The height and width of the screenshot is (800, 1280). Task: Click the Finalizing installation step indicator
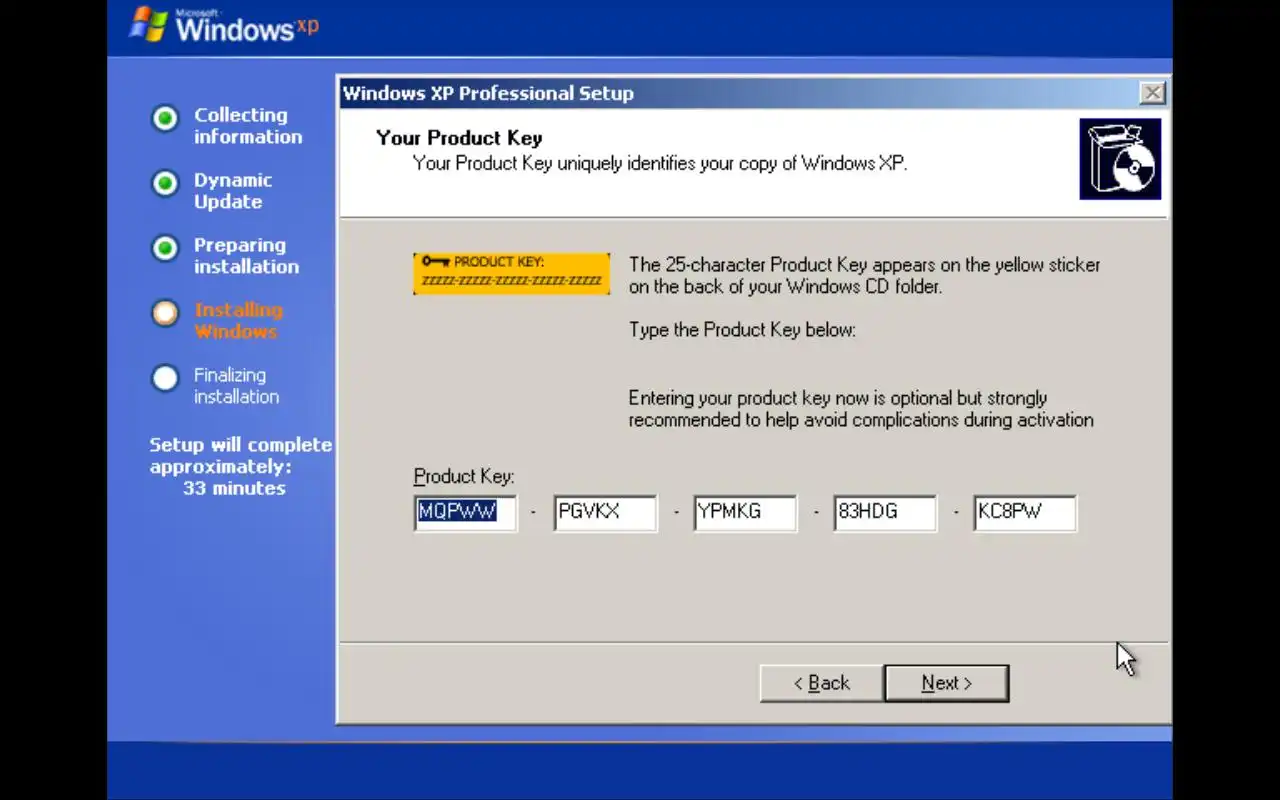[165, 378]
